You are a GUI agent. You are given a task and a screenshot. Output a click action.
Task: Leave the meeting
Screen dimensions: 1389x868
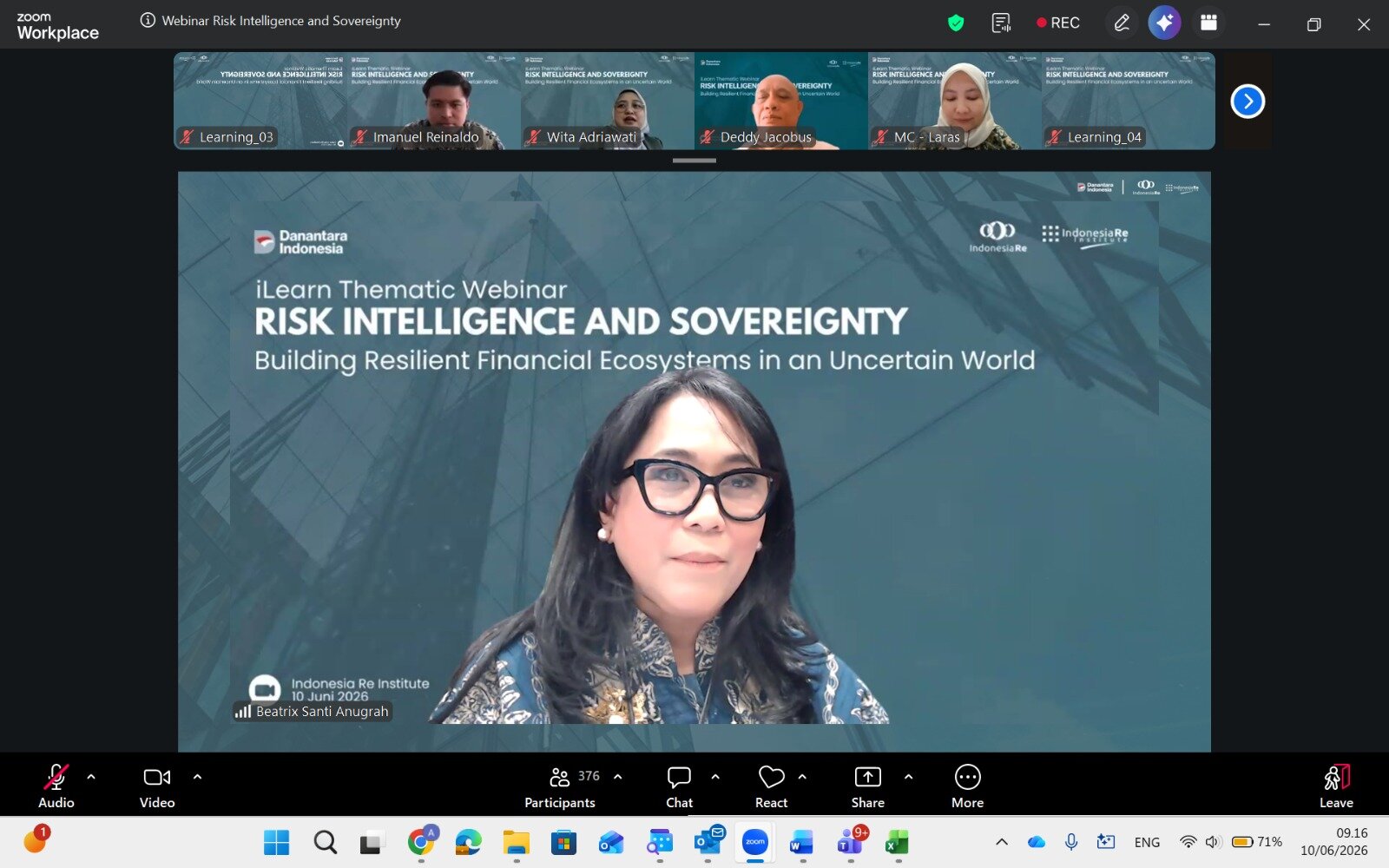(x=1336, y=787)
